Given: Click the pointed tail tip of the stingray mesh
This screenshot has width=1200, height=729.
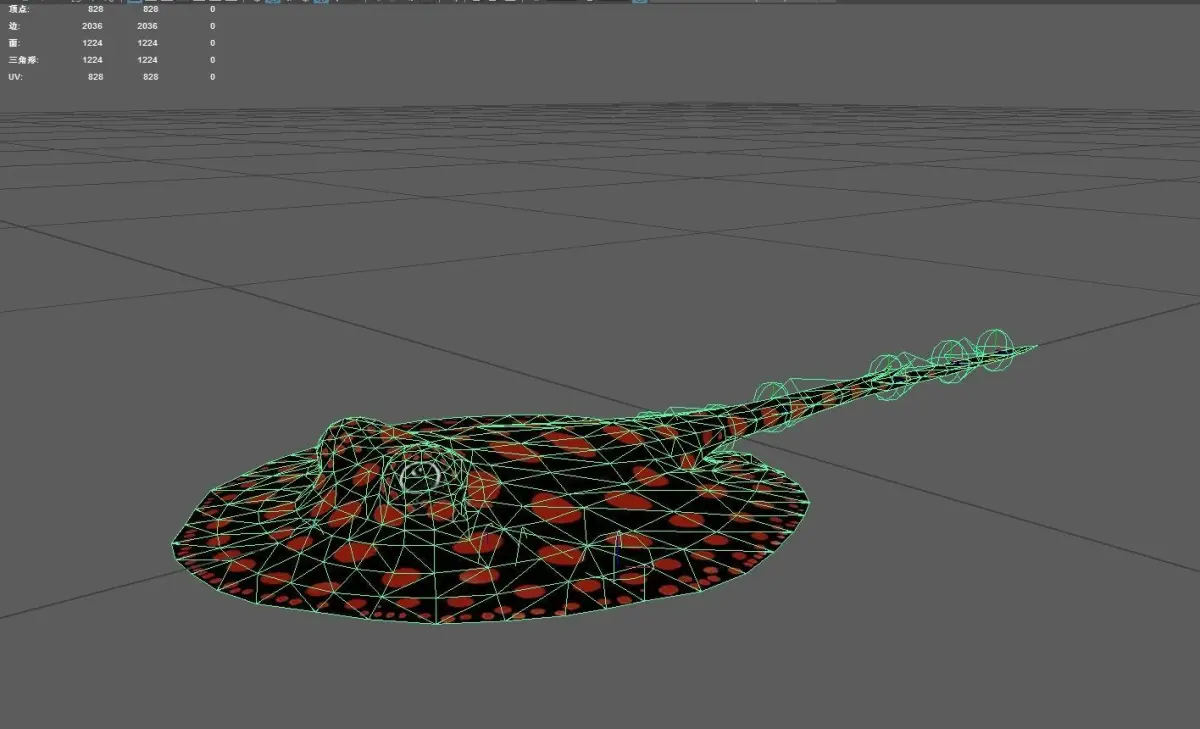Looking at the screenshot, I should (1032, 347).
